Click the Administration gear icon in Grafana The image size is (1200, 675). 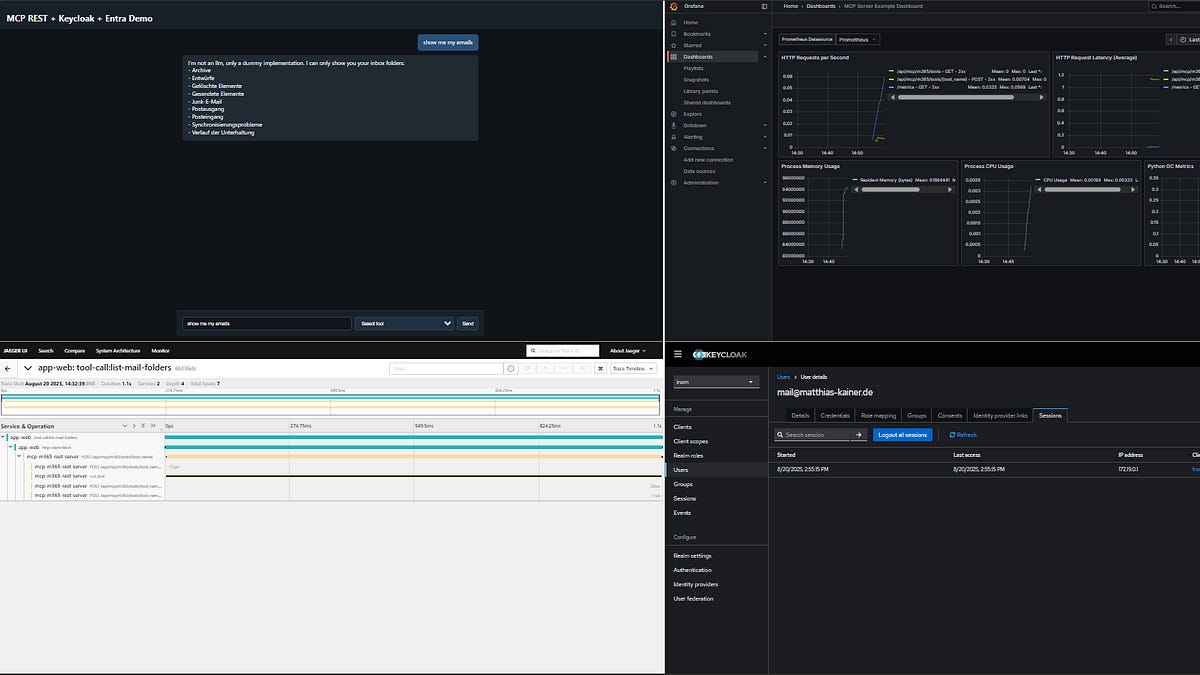click(x=673, y=183)
